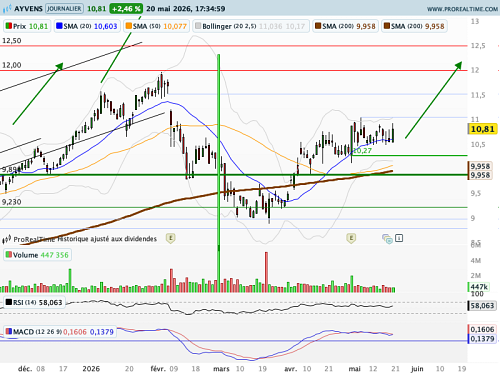Click the 447k volume tag on the axis

479,287
